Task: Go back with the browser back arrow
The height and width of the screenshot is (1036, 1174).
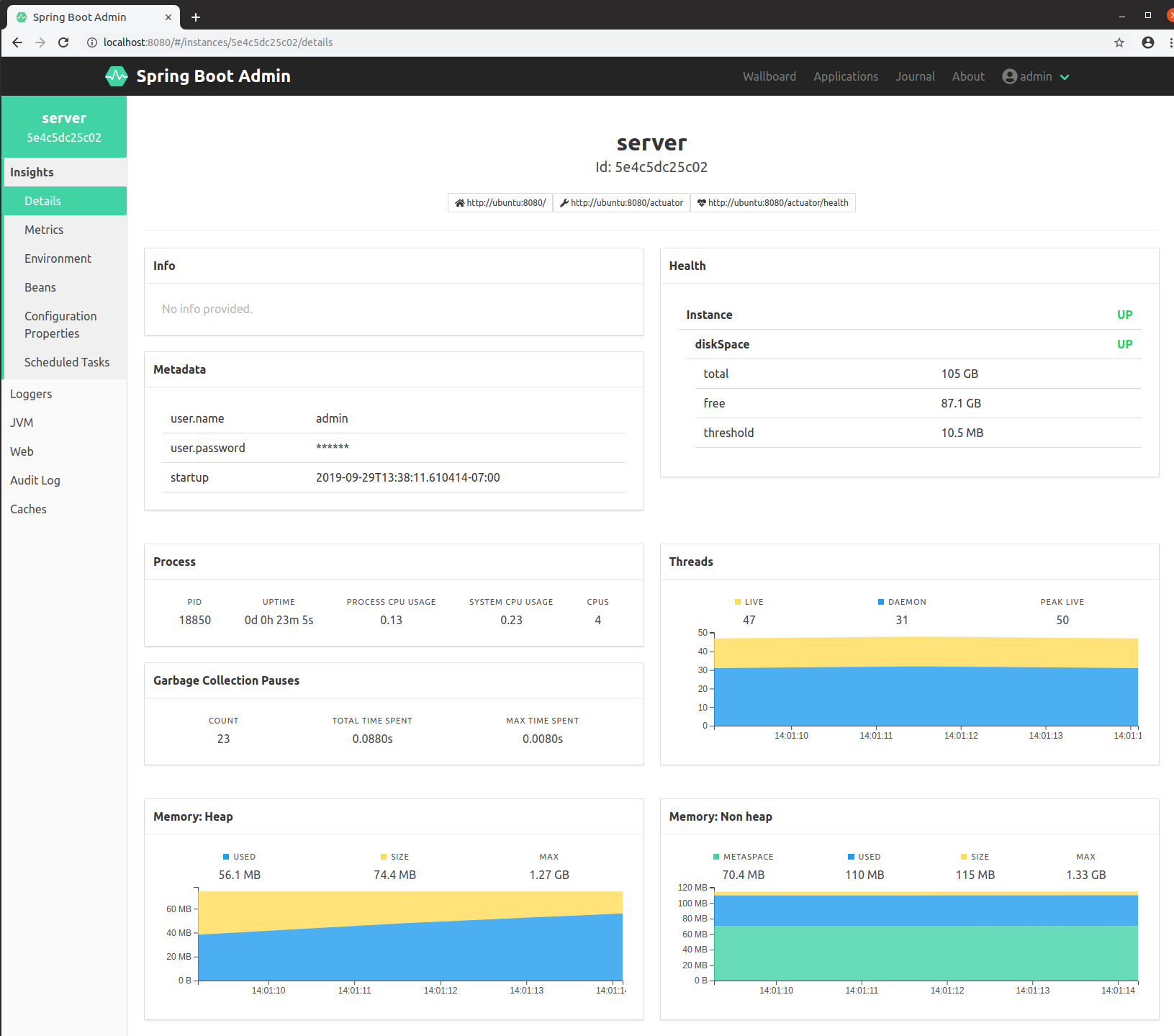Action: 17,42
